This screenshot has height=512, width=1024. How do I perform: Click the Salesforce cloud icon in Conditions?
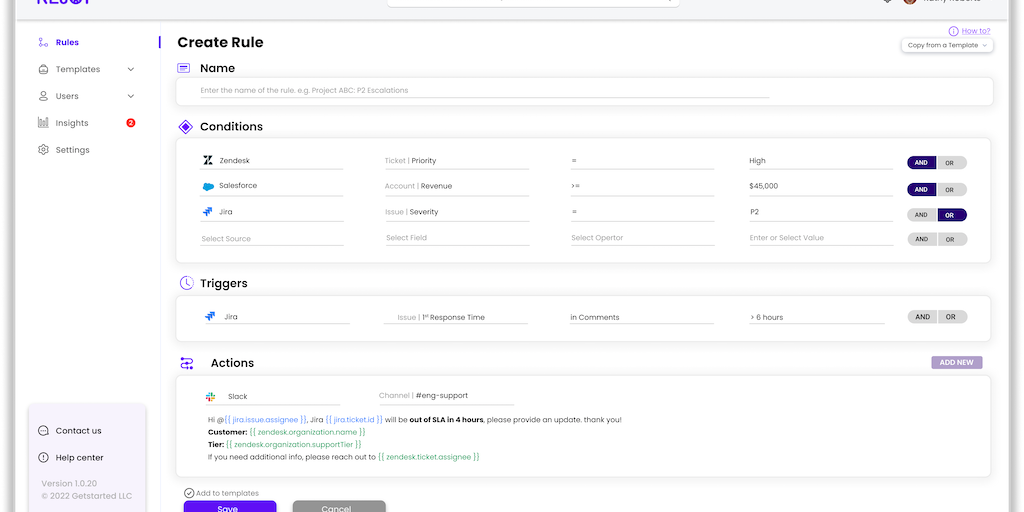coord(208,186)
